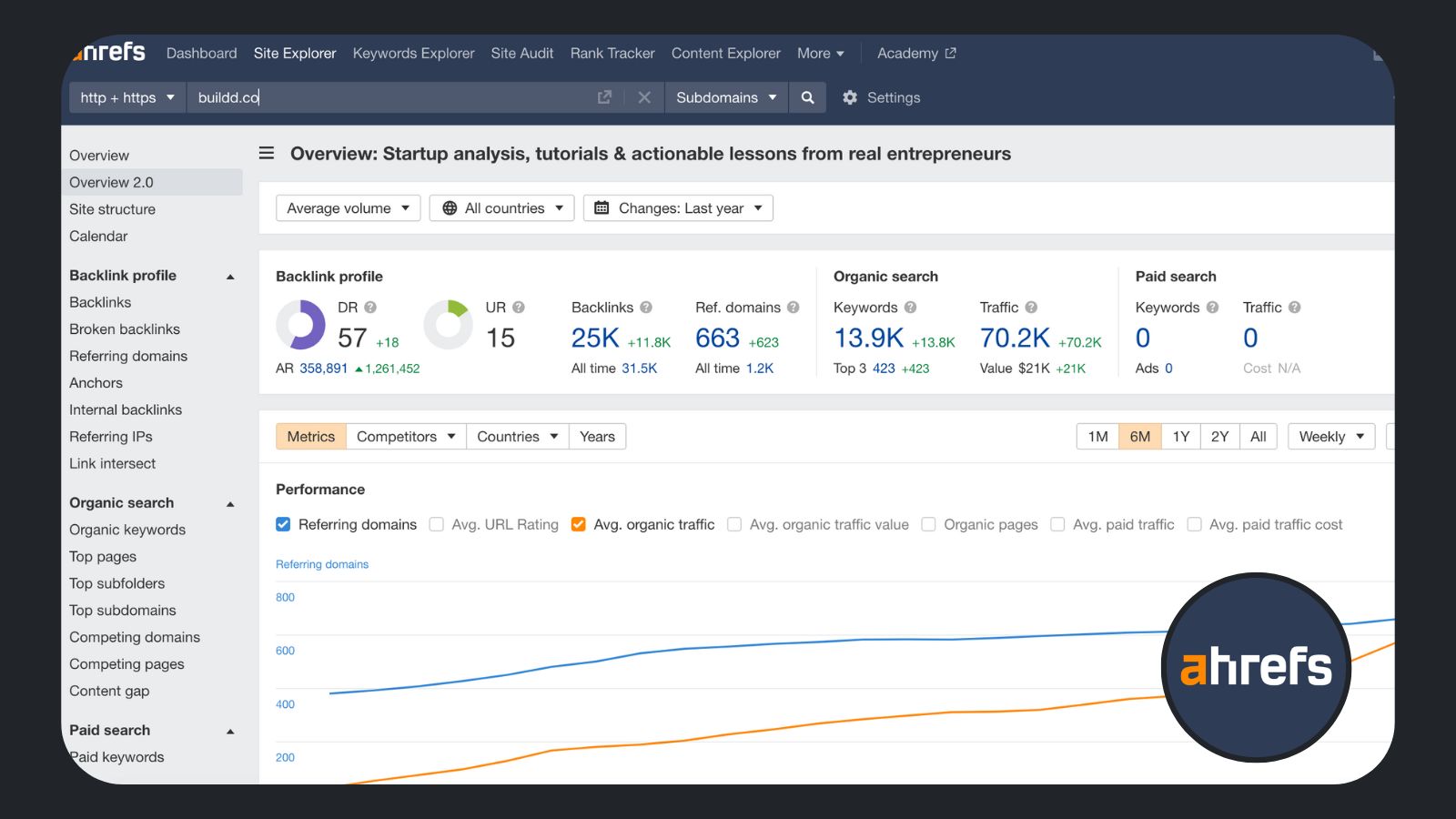
Task: Enable Avg. URL Rating checkbox
Action: (x=437, y=524)
